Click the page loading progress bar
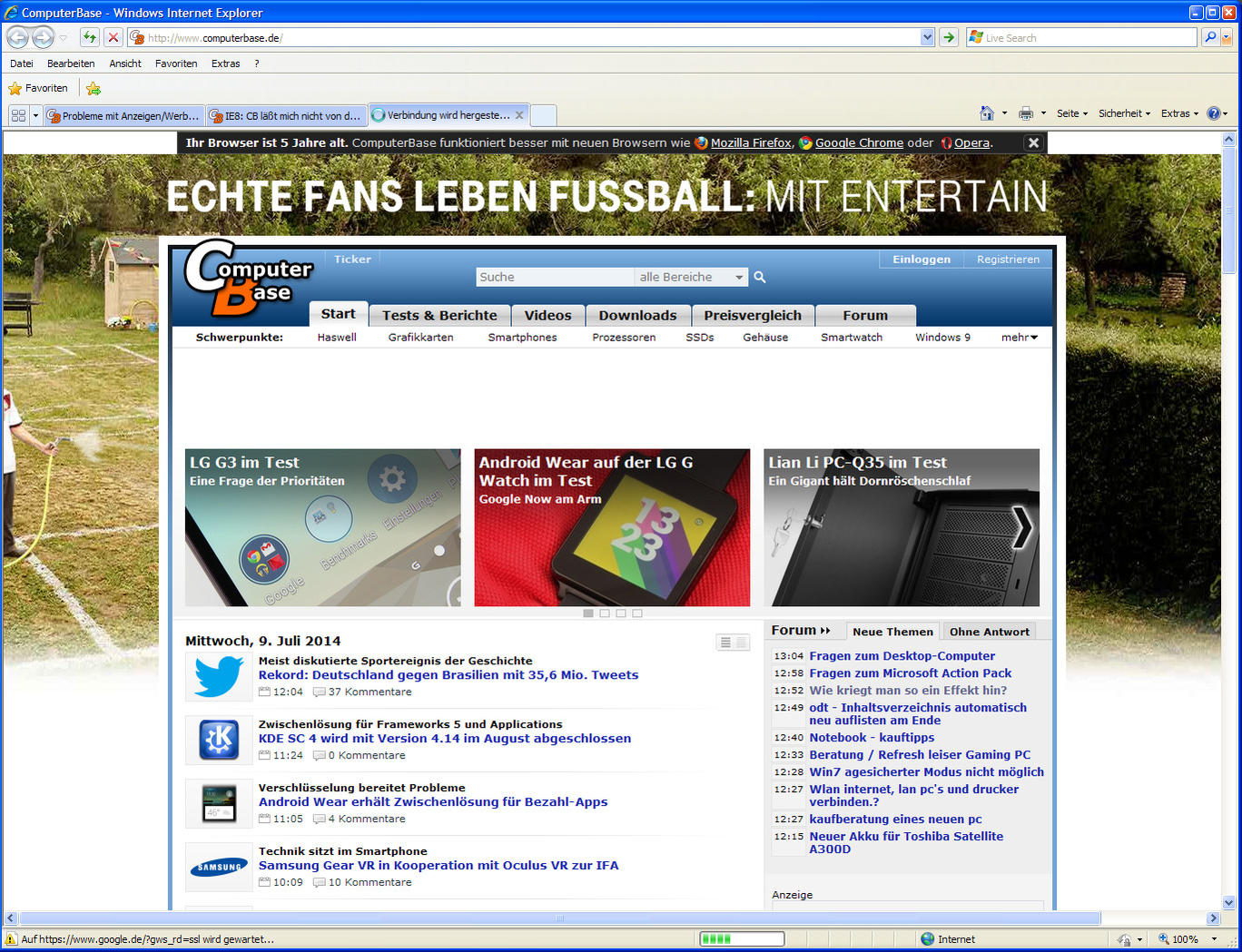The image size is (1242, 952). click(x=741, y=938)
